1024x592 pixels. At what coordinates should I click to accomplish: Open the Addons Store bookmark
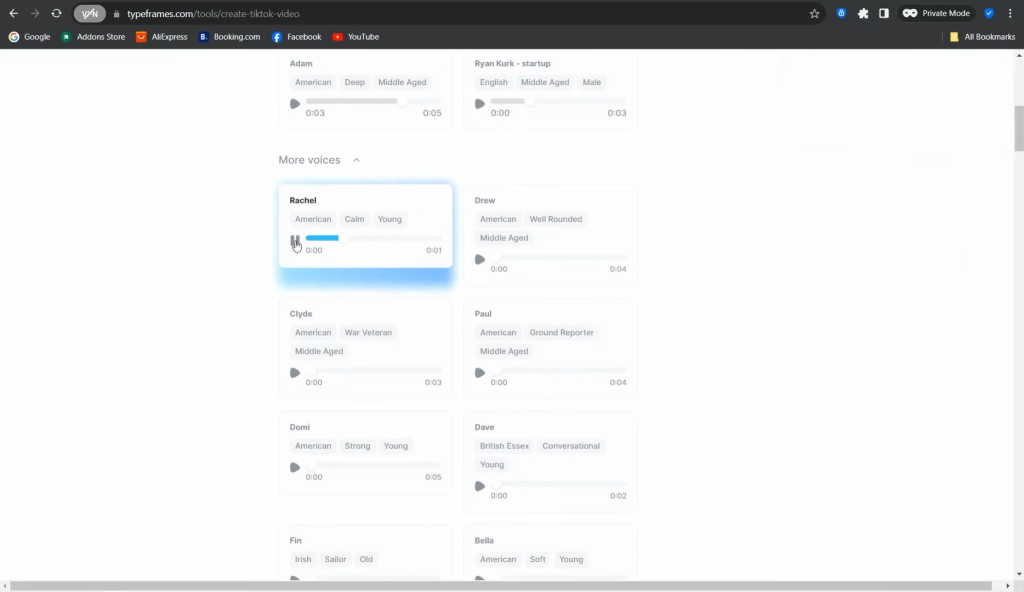(x=93, y=37)
